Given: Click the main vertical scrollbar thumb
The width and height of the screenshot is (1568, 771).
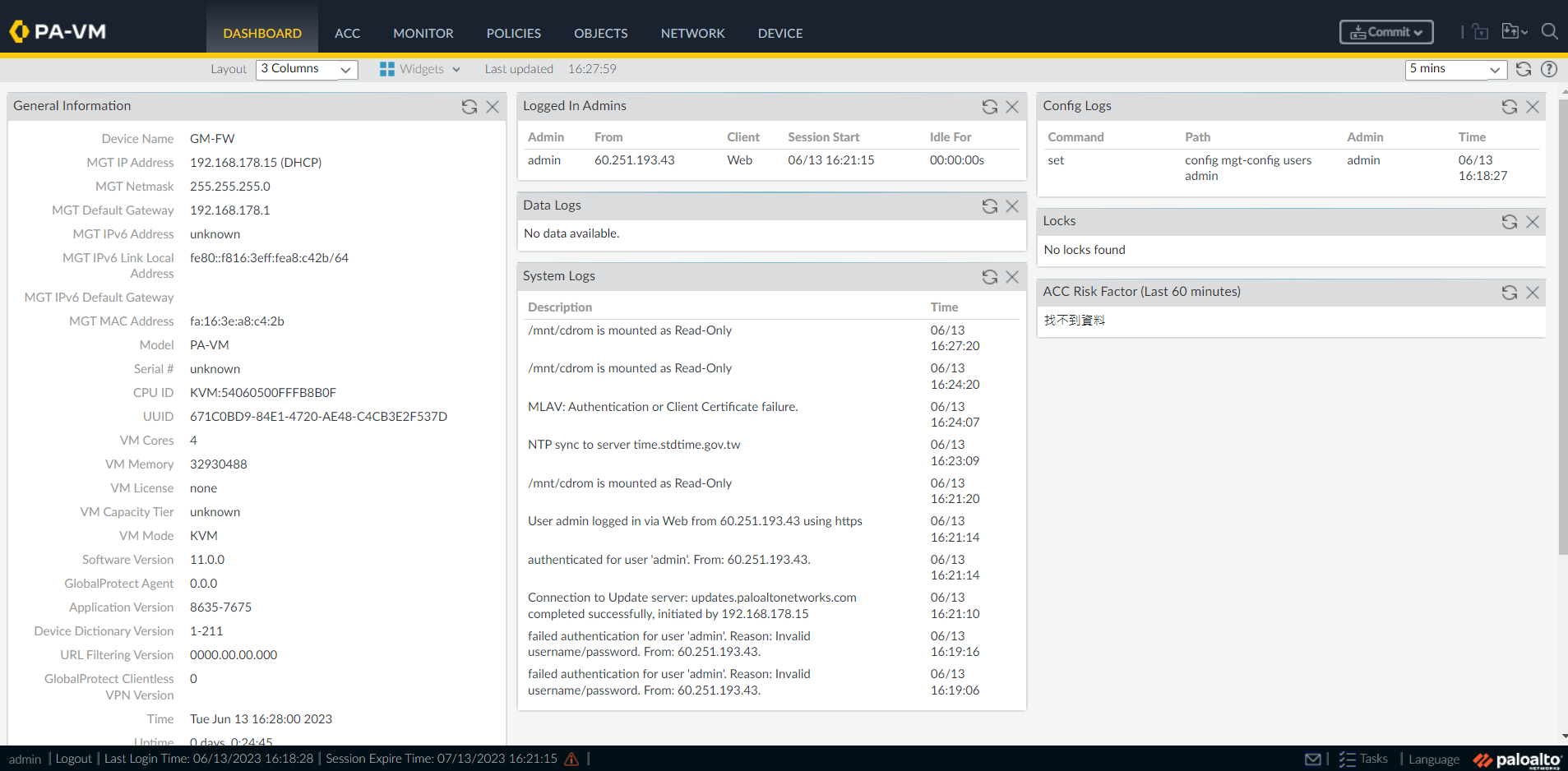Looking at the screenshot, I should point(1562,327).
